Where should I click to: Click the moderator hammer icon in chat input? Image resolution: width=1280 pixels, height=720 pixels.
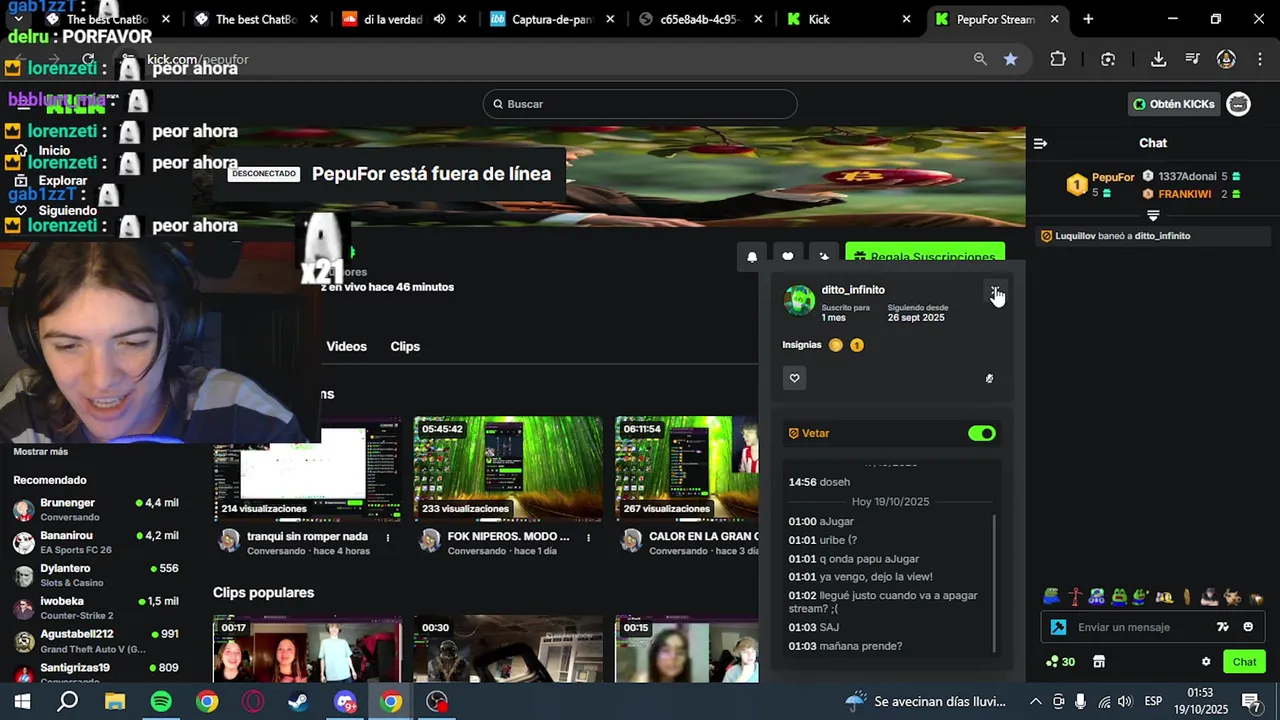(x=1059, y=627)
